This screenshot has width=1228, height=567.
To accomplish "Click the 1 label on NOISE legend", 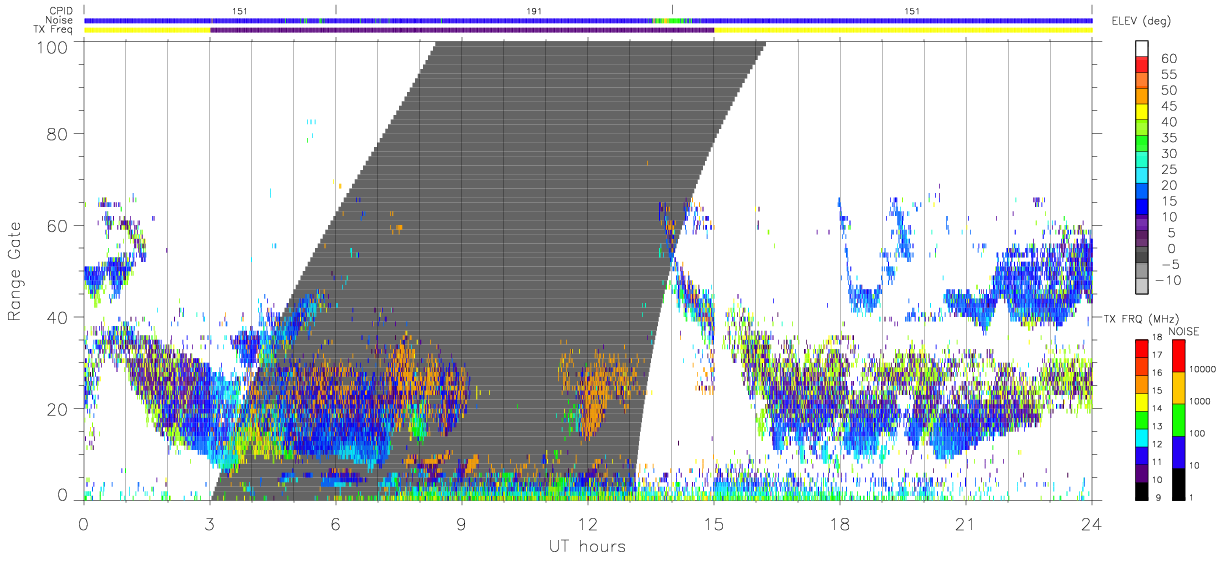I will coord(1191,498).
